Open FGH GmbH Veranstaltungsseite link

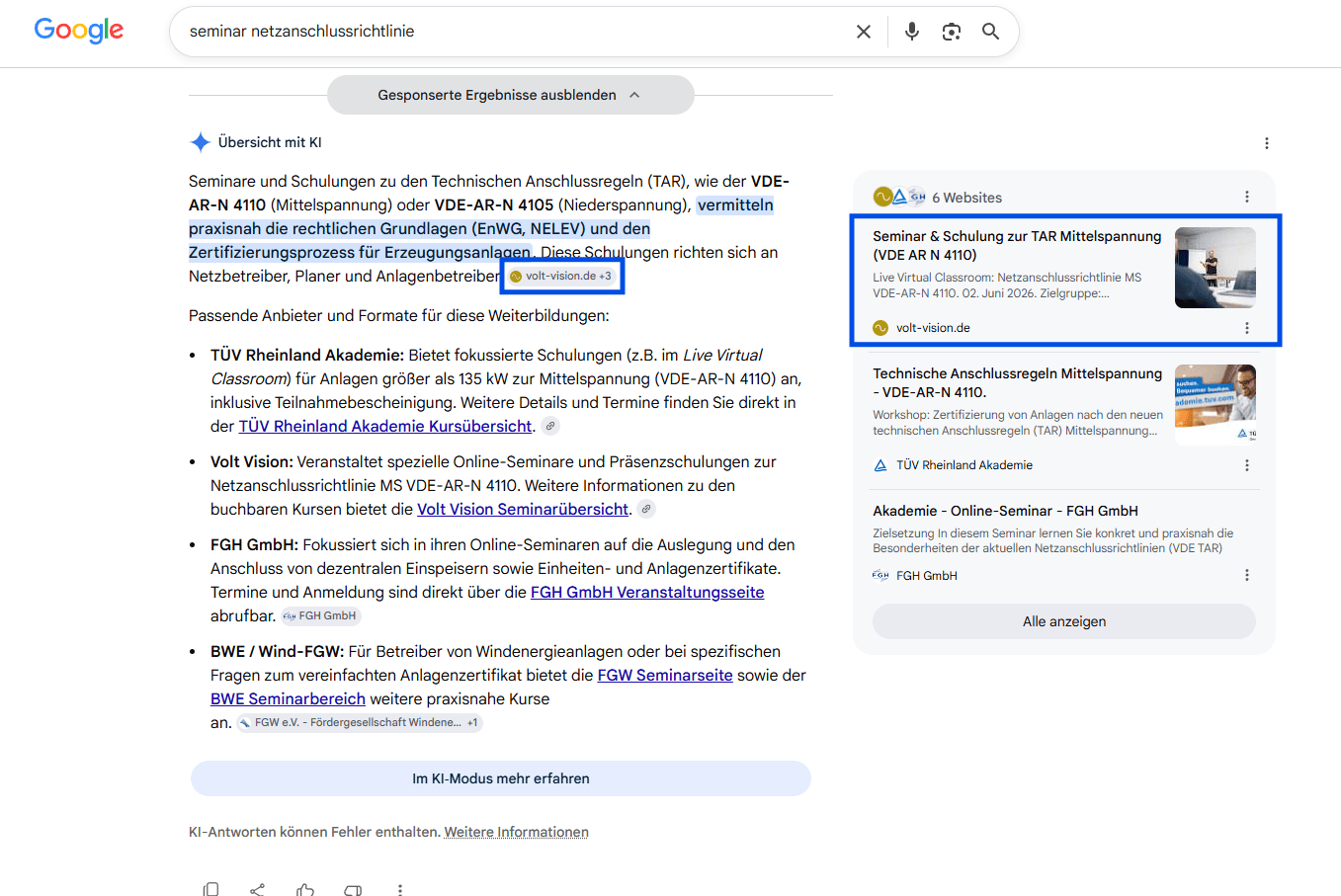[647, 592]
